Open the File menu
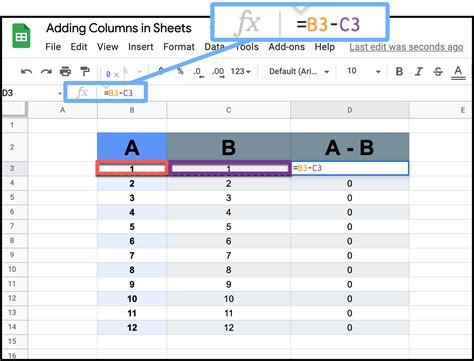474x361 pixels. (53, 47)
